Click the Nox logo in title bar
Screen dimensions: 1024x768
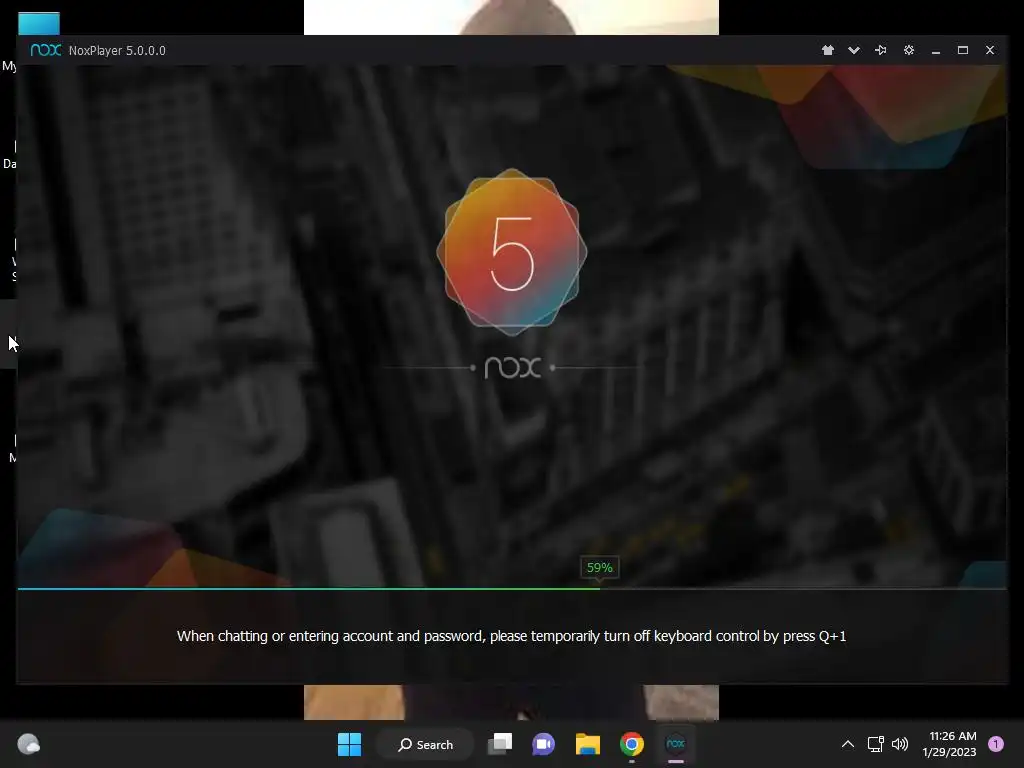[46, 50]
